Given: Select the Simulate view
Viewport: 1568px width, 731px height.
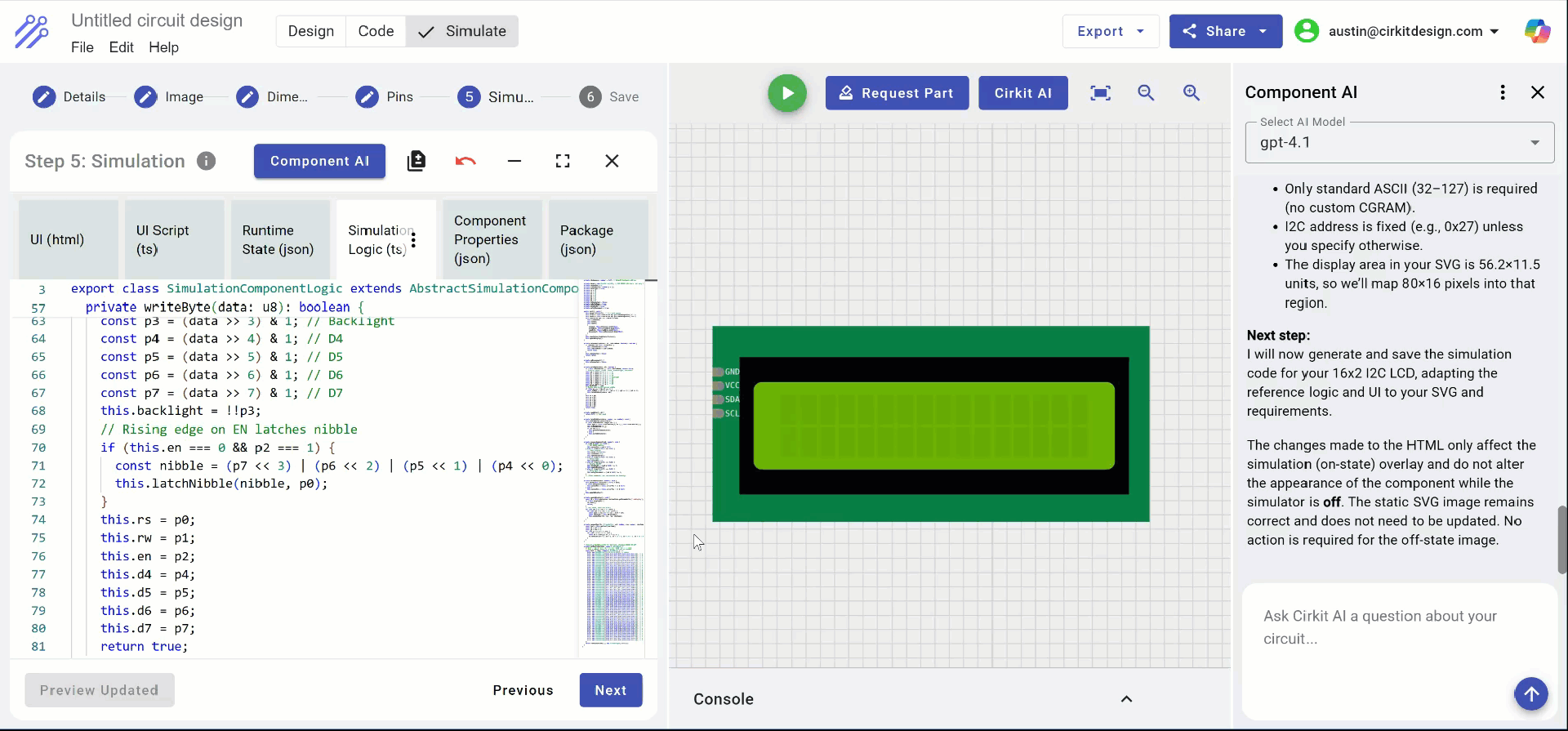Looking at the screenshot, I should coord(462,31).
